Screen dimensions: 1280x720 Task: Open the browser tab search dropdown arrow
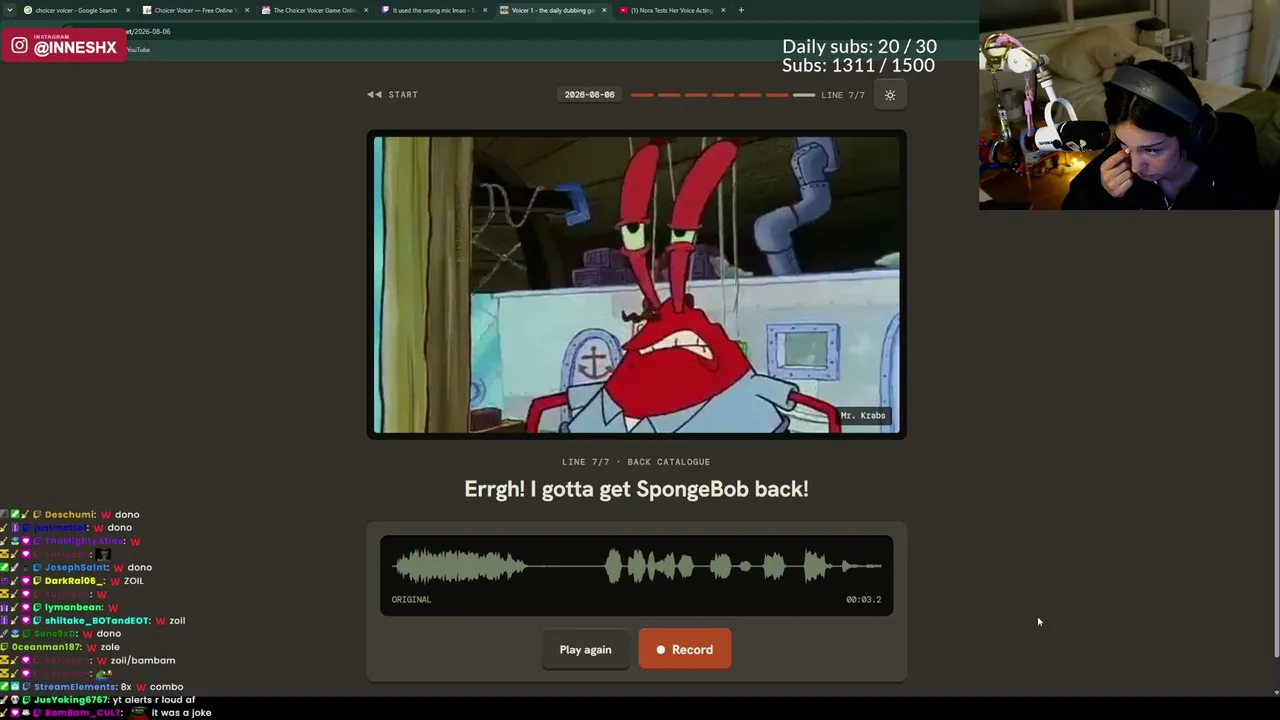click(x=9, y=10)
